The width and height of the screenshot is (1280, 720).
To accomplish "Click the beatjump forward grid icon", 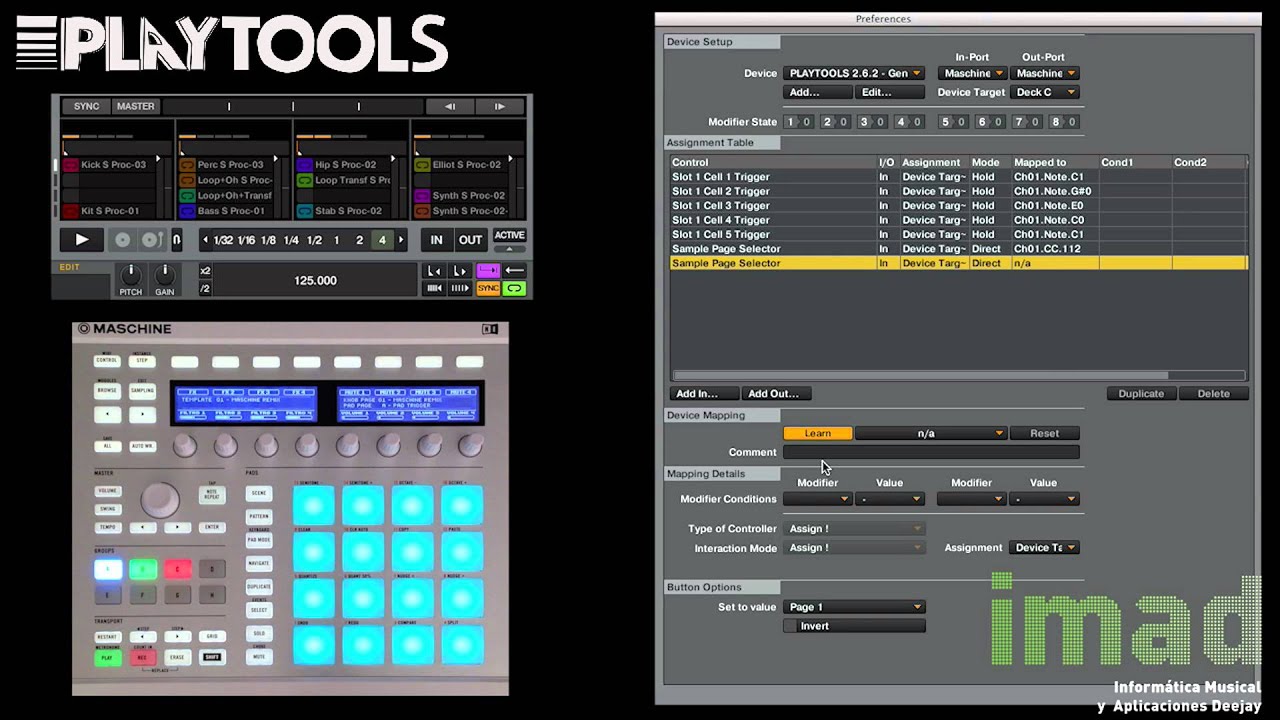I will pos(459,288).
